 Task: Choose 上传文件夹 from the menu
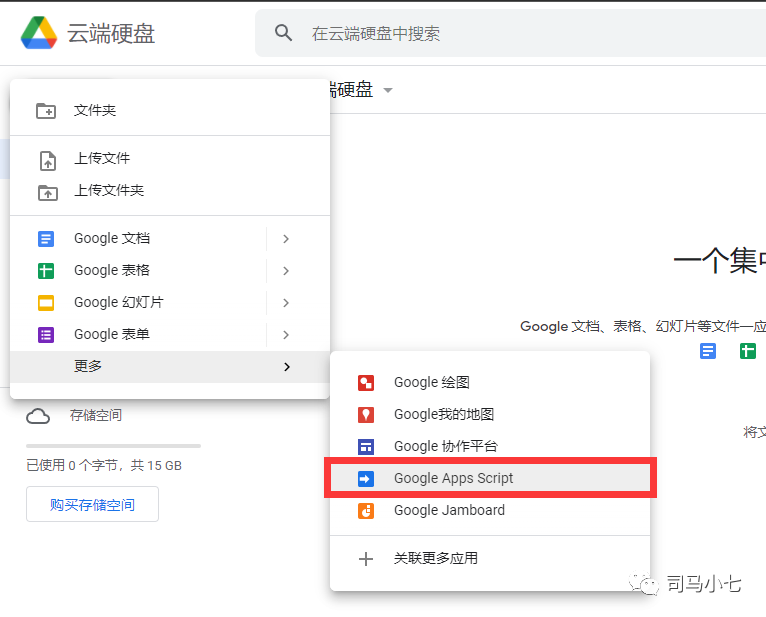(x=170, y=191)
